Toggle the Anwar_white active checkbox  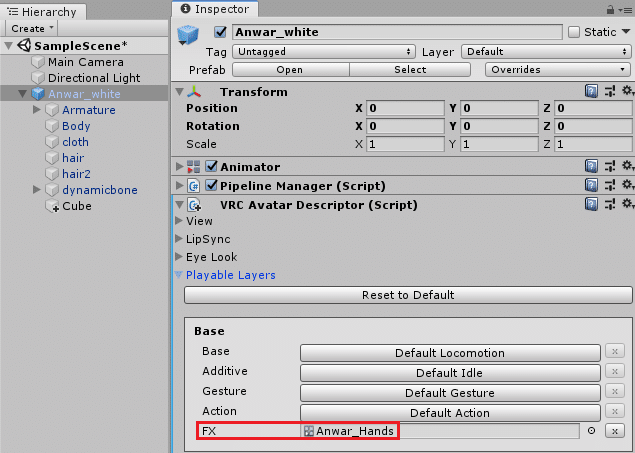220,32
